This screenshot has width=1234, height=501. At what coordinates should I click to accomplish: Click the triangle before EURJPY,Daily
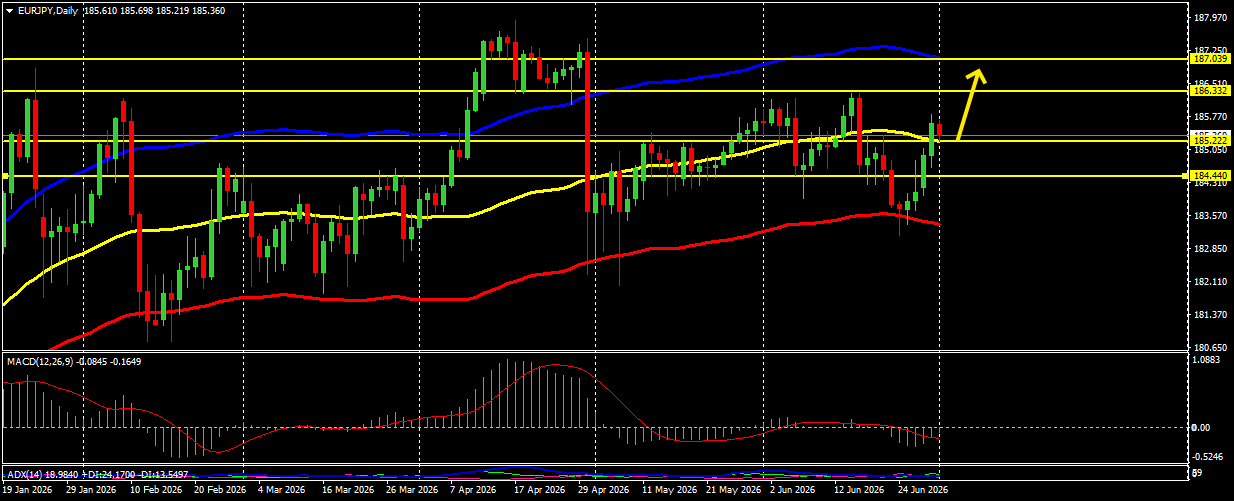click(x=9, y=9)
